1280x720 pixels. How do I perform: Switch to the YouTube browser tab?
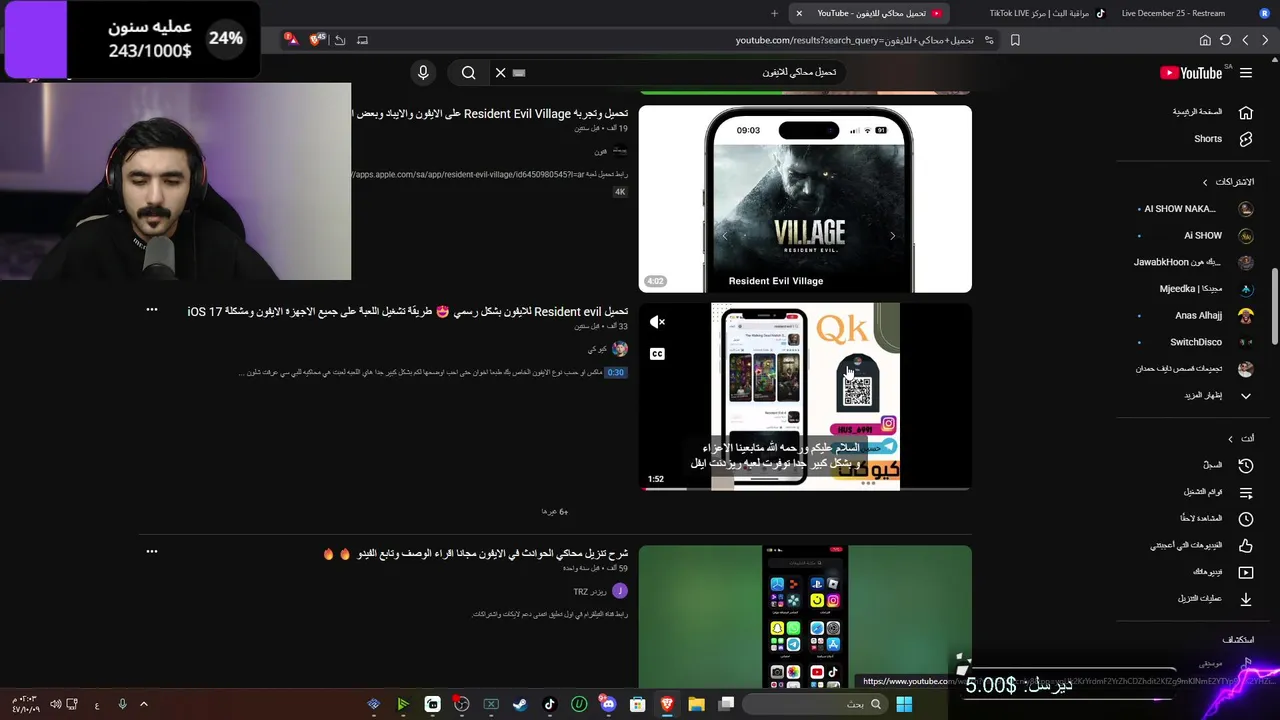click(x=868, y=13)
